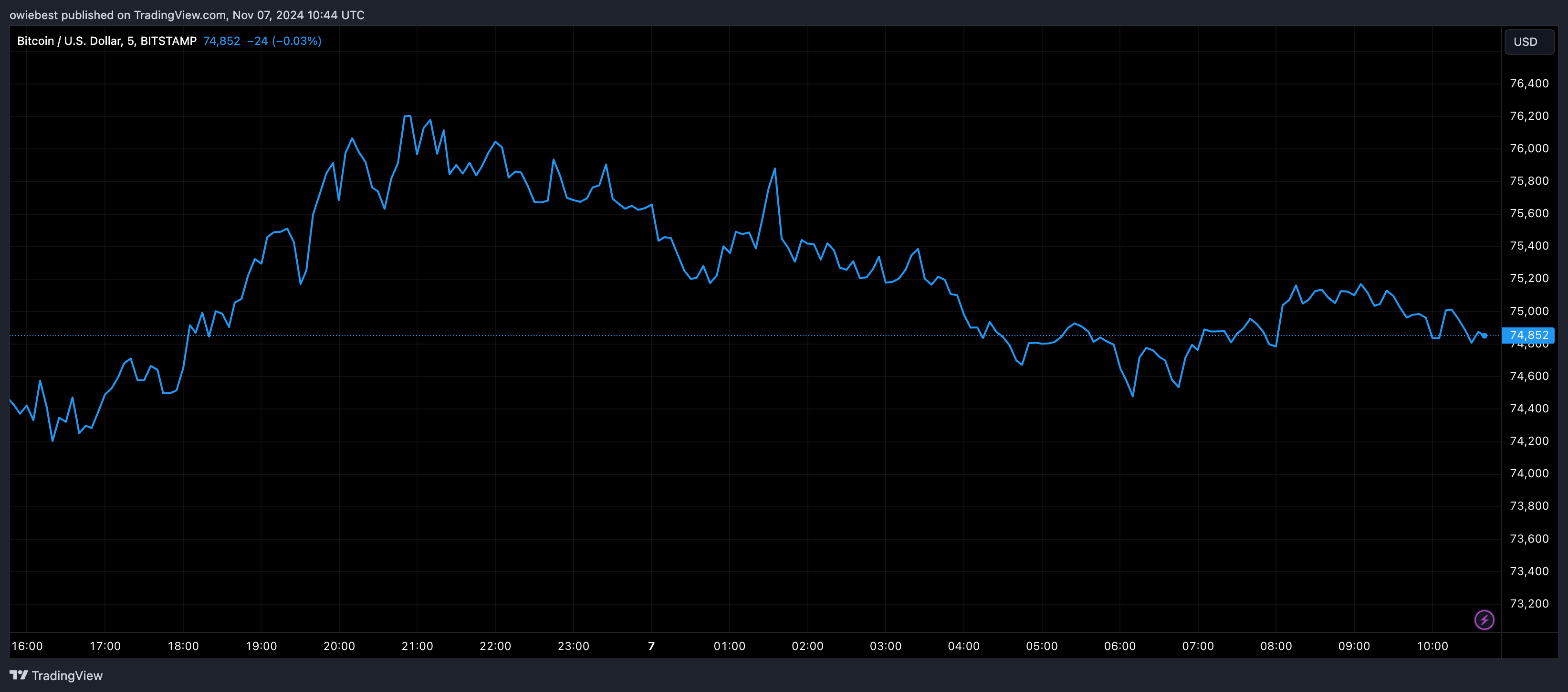Select the date marker 7 on the time axis
This screenshot has width=1568, height=692.
[x=651, y=646]
